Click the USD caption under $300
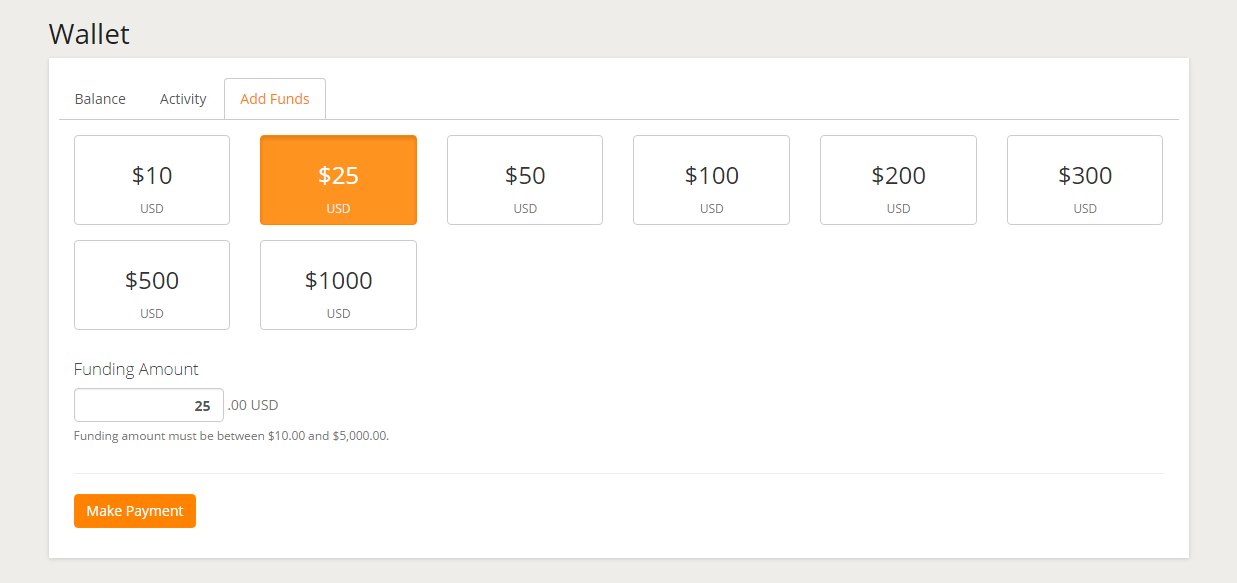Image resolution: width=1237 pixels, height=583 pixels. click(1085, 209)
